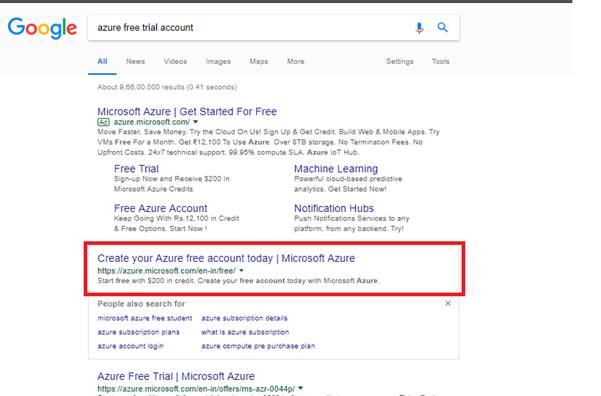
Task: Switch to the Videos tab
Action: (x=176, y=61)
